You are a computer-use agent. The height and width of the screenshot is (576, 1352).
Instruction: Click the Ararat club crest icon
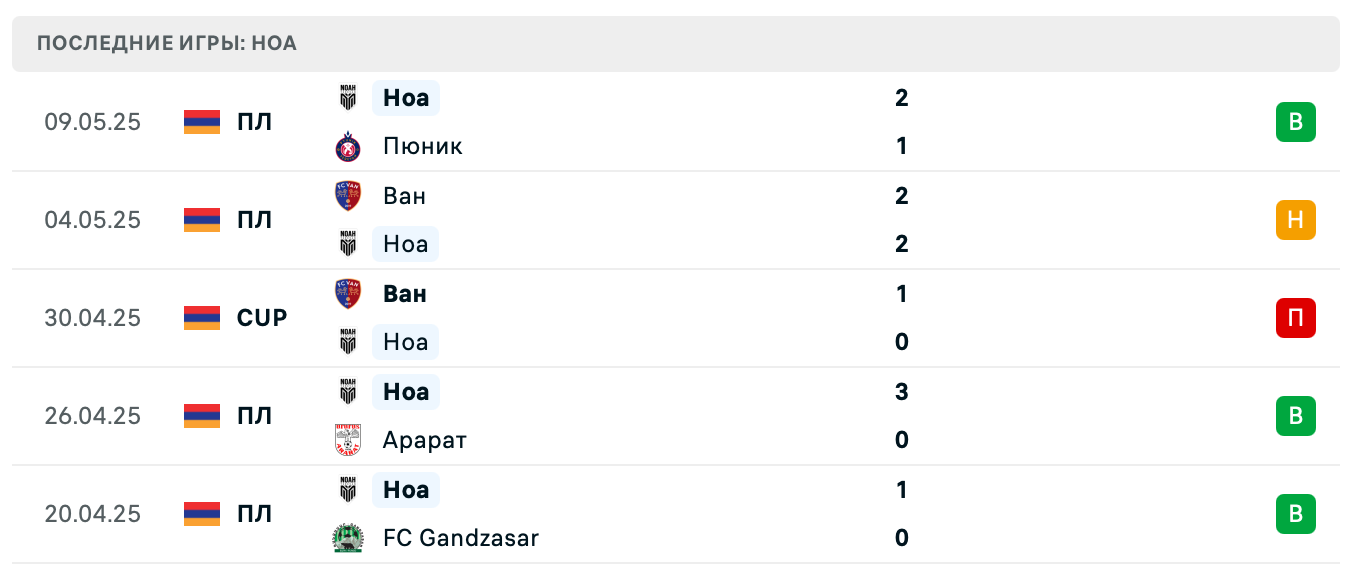click(347, 440)
